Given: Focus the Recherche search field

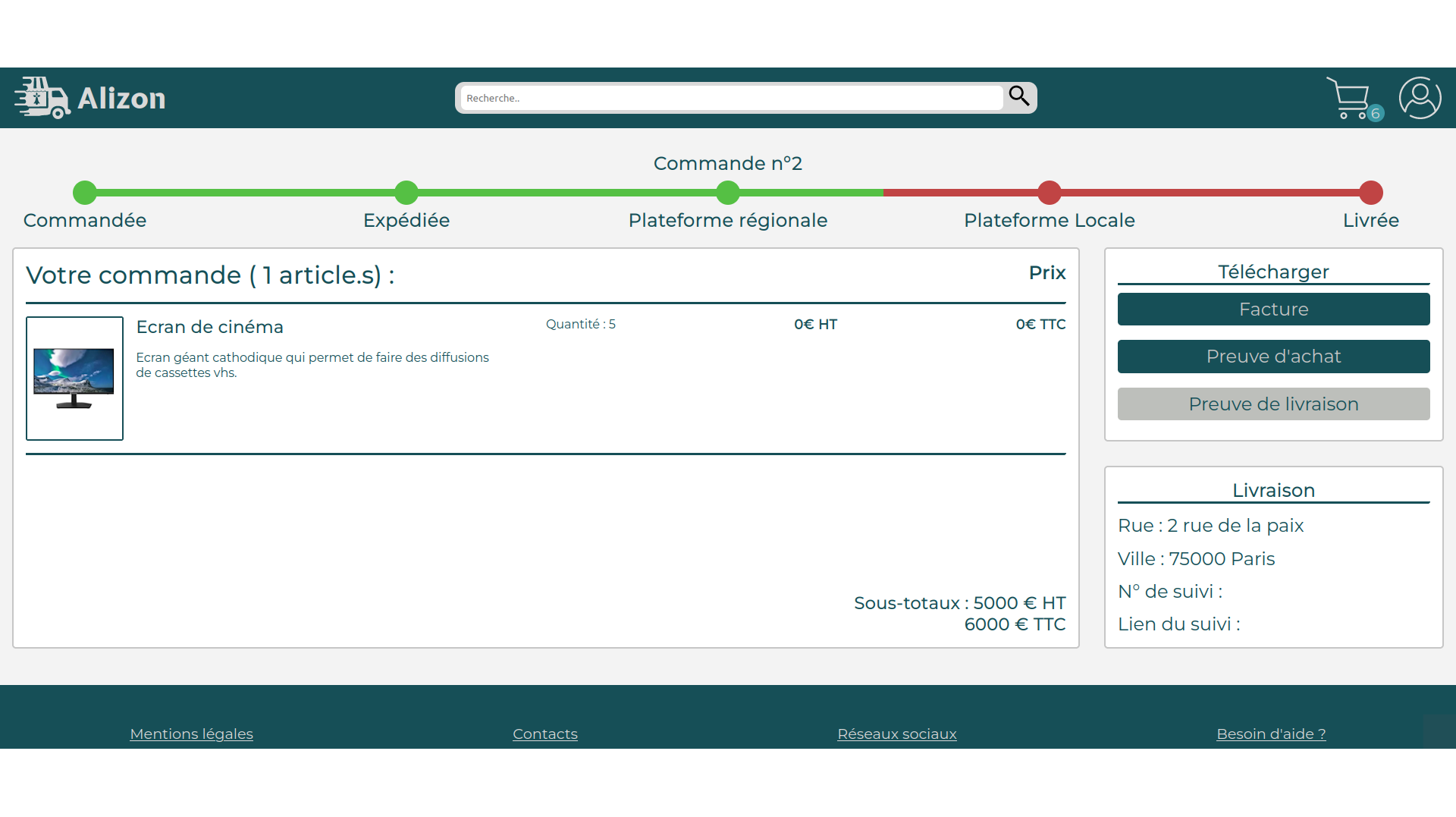Looking at the screenshot, I should click(730, 98).
